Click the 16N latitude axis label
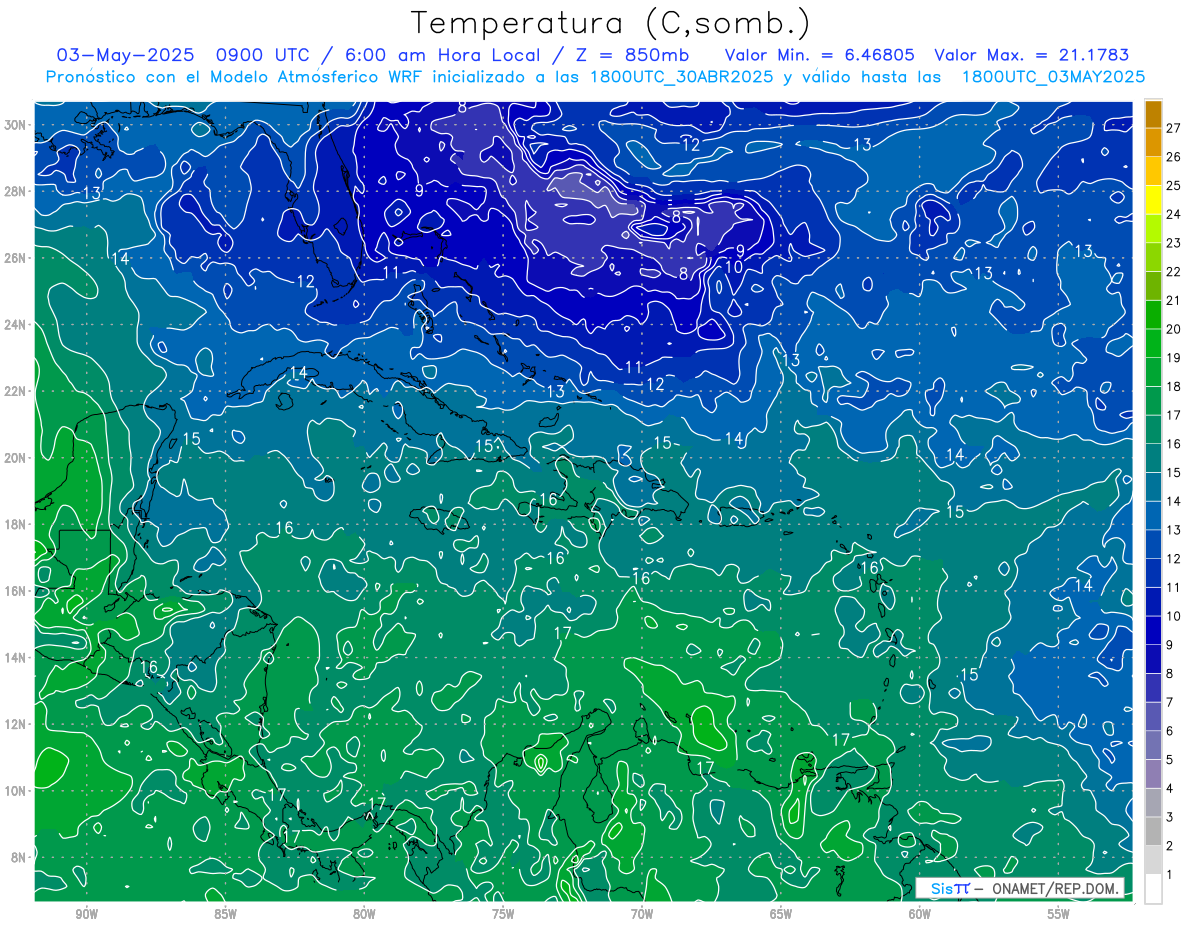This screenshot has width=1200, height=927. [x=16, y=591]
